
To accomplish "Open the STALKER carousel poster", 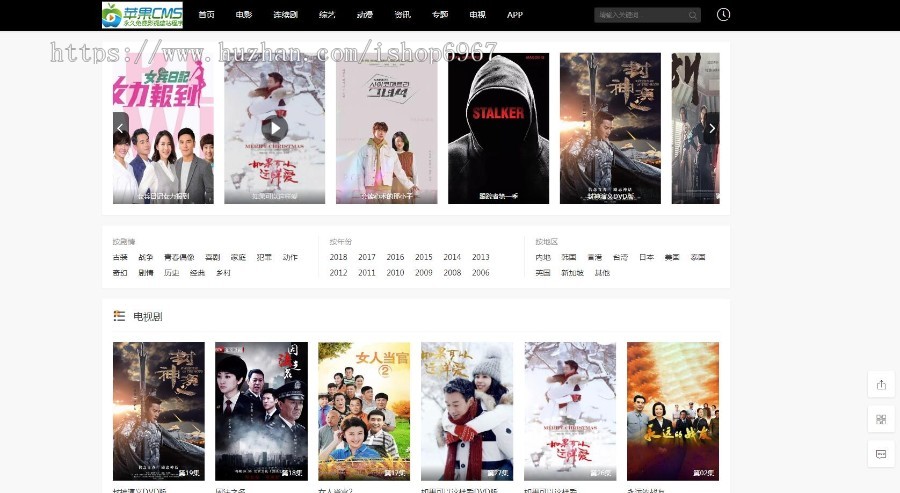I will [498, 128].
